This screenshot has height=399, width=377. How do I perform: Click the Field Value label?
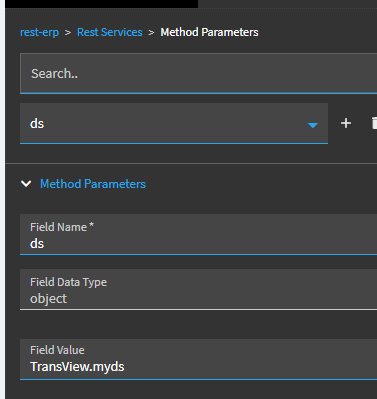pyautogui.click(x=57, y=350)
